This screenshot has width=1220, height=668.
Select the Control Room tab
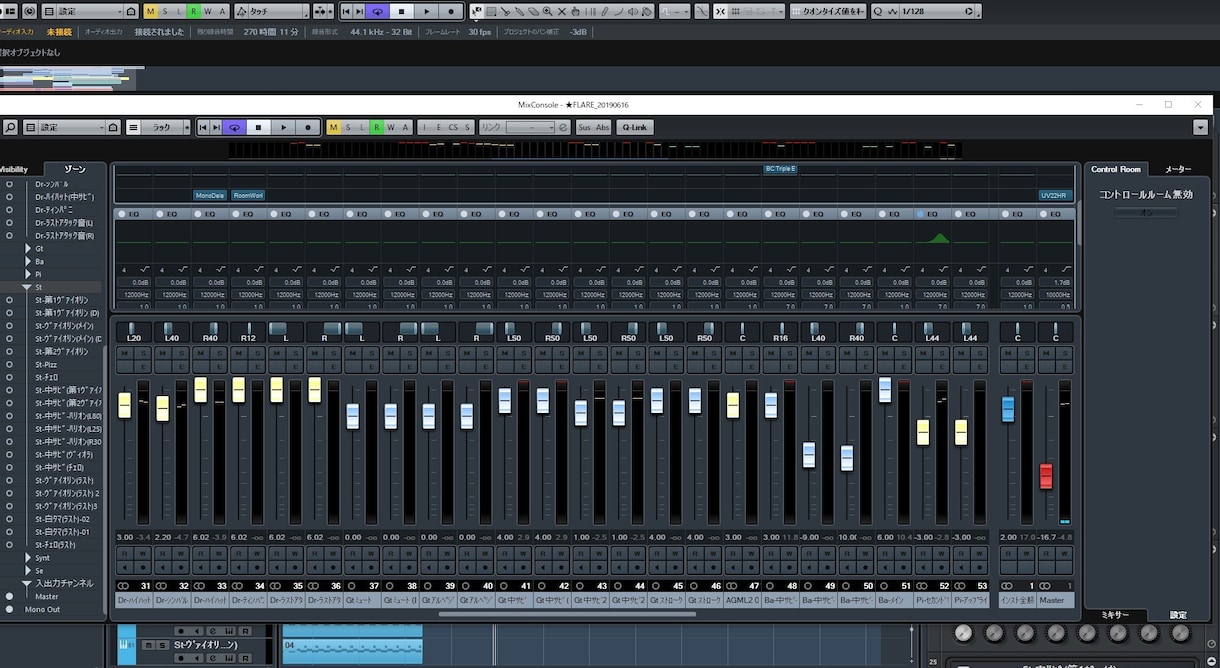pyautogui.click(x=1115, y=169)
